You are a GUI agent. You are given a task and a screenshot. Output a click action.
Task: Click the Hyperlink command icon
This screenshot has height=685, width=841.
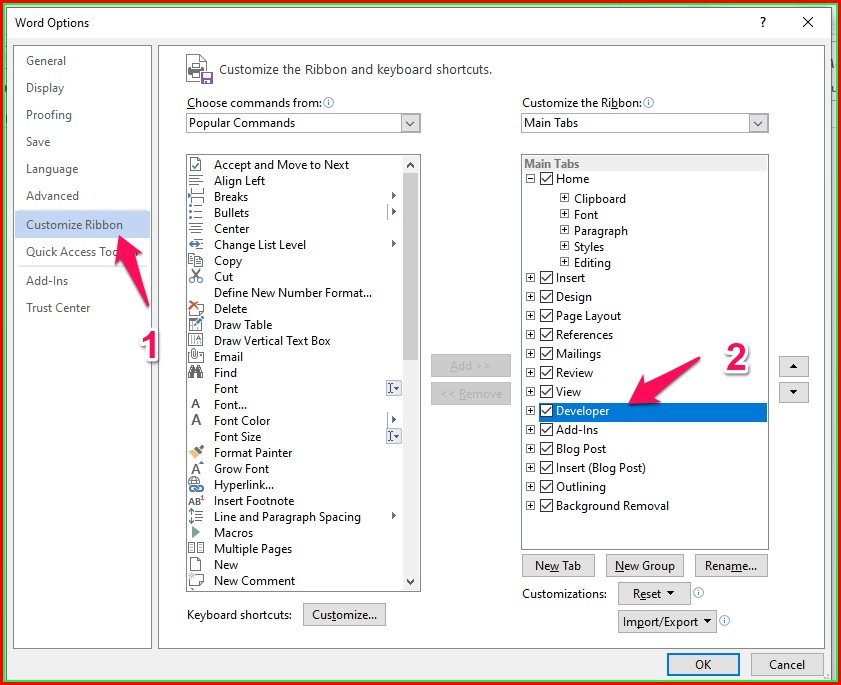(196, 484)
